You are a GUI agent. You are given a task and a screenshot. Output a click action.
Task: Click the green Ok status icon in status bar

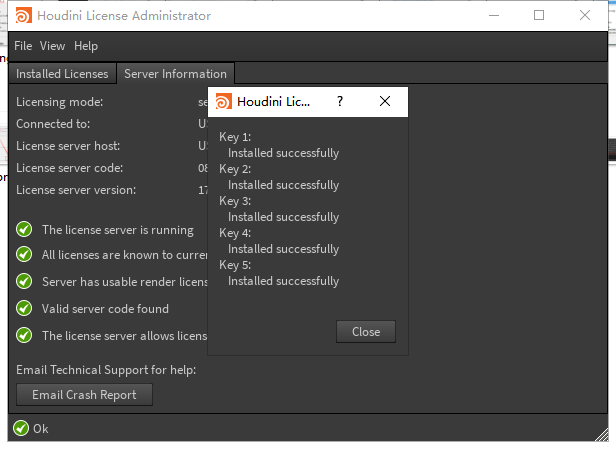click(x=21, y=428)
